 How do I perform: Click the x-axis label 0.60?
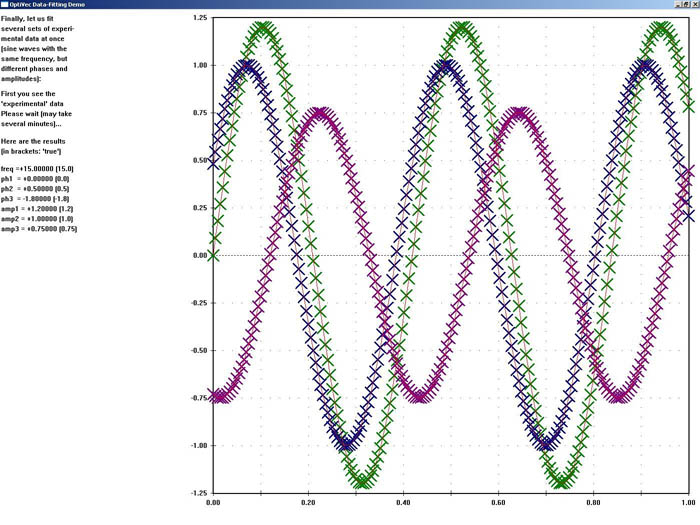point(498,503)
